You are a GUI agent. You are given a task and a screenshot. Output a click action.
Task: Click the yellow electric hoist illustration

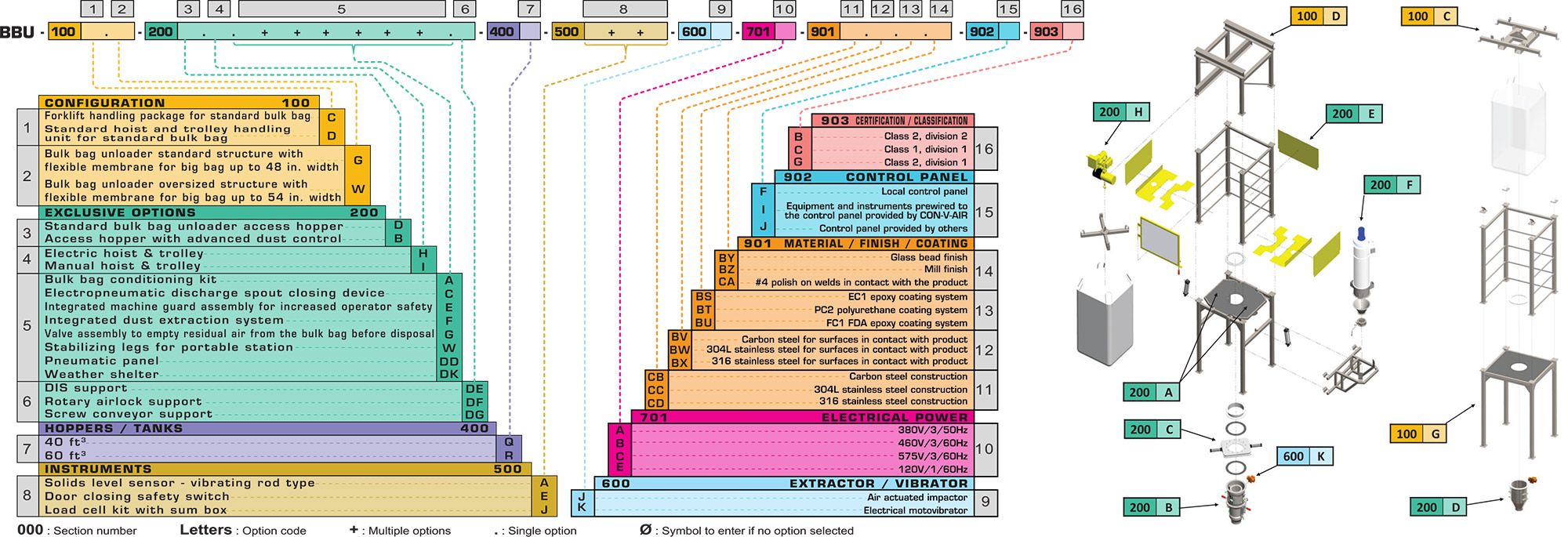pyautogui.click(x=1102, y=168)
